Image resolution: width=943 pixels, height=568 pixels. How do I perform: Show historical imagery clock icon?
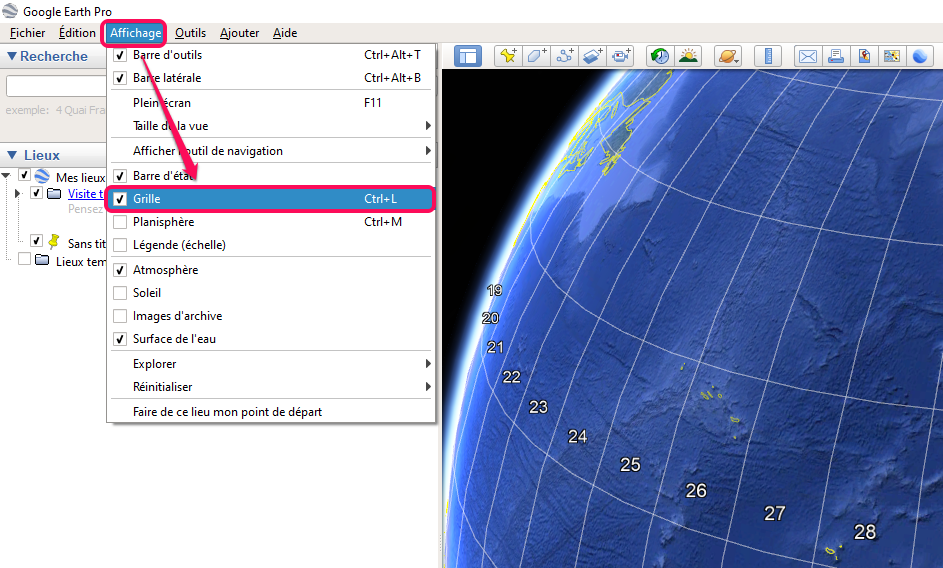click(x=660, y=56)
